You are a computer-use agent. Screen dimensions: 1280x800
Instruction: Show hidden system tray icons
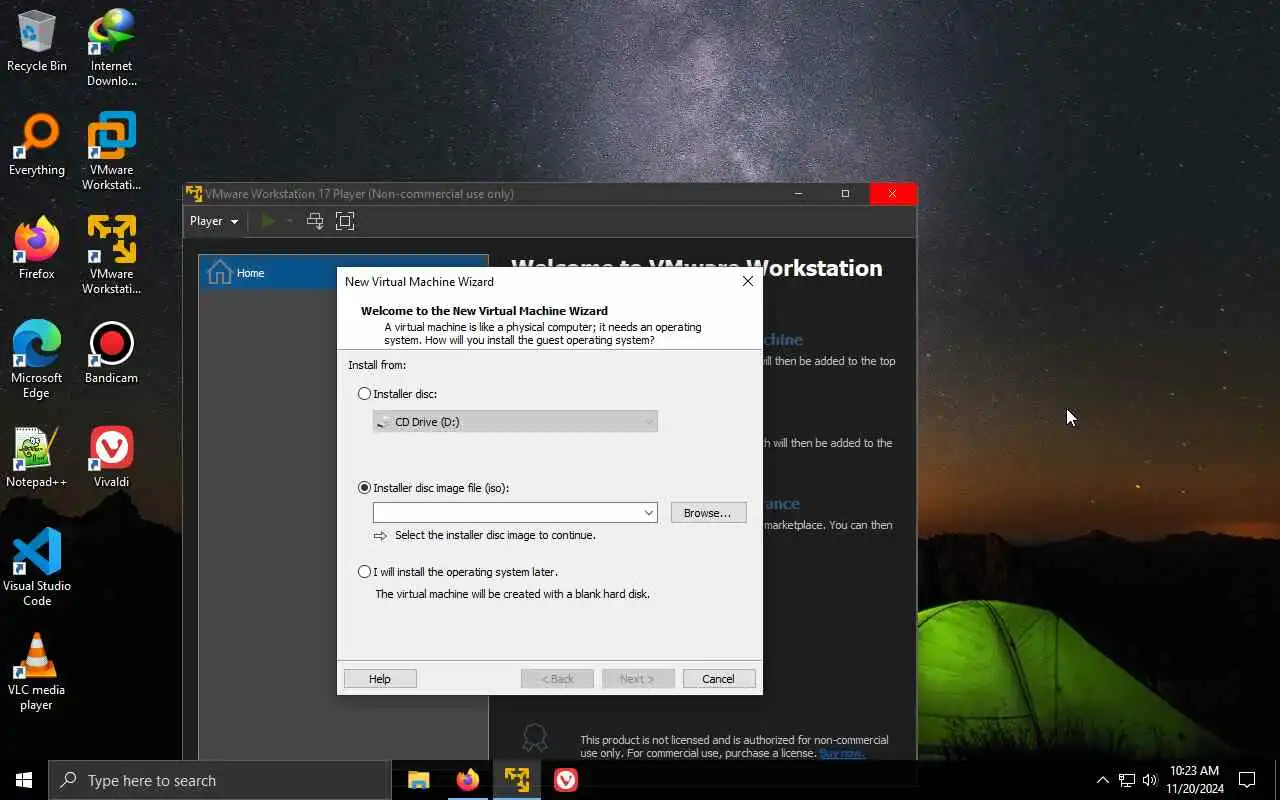pyautogui.click(x=1103, y=780)
